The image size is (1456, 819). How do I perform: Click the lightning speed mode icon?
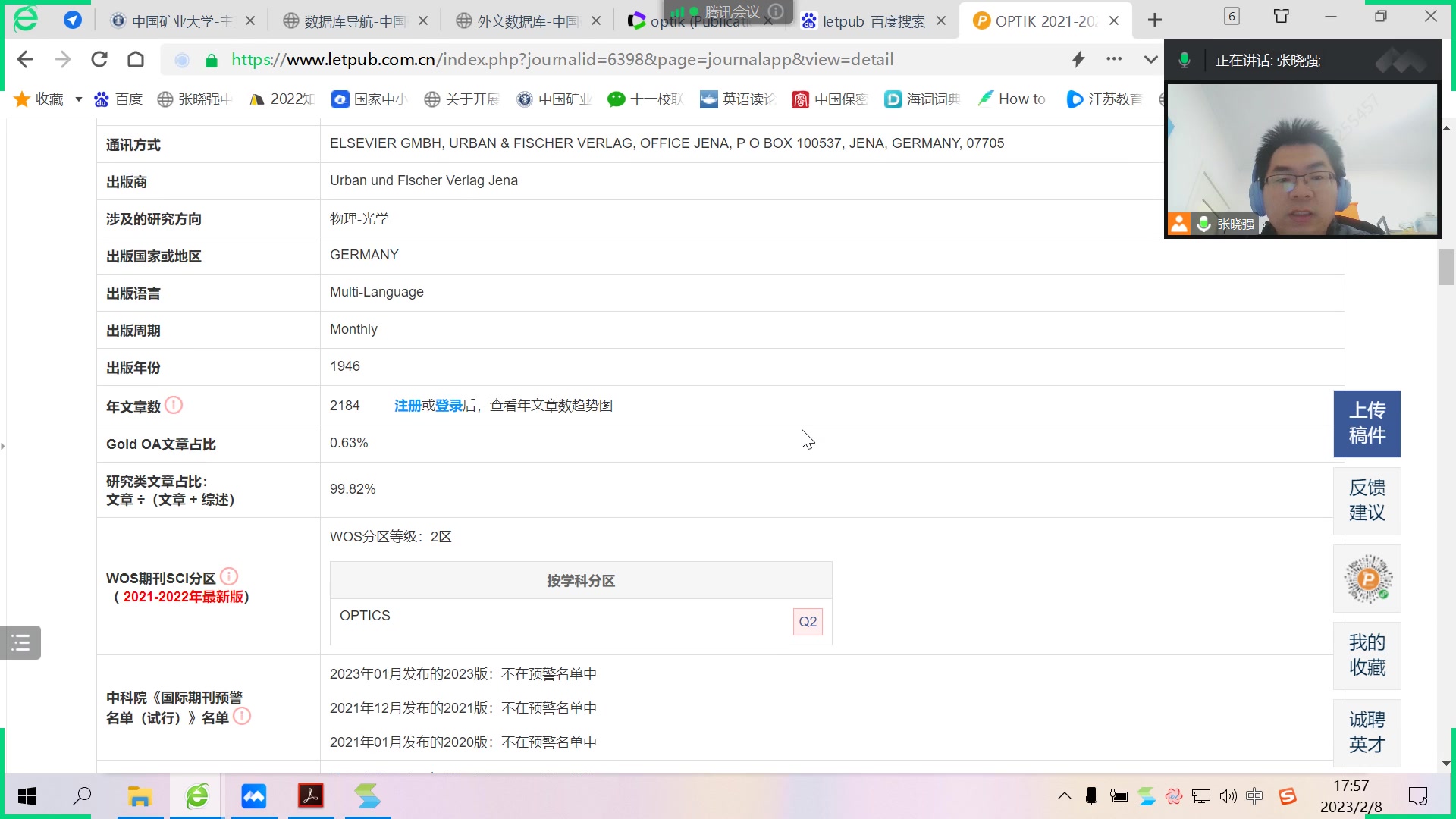pyautogui.click(x=1078, y=59)
